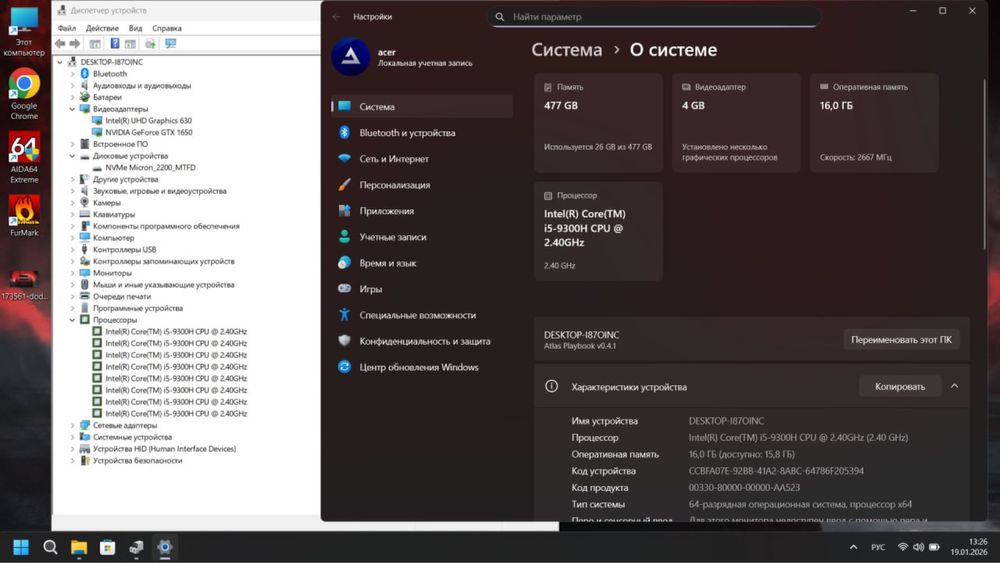Open 'Центр обновления Windows' settings
Viewport: 1000px width, 563px height.
tap(422, 367)
